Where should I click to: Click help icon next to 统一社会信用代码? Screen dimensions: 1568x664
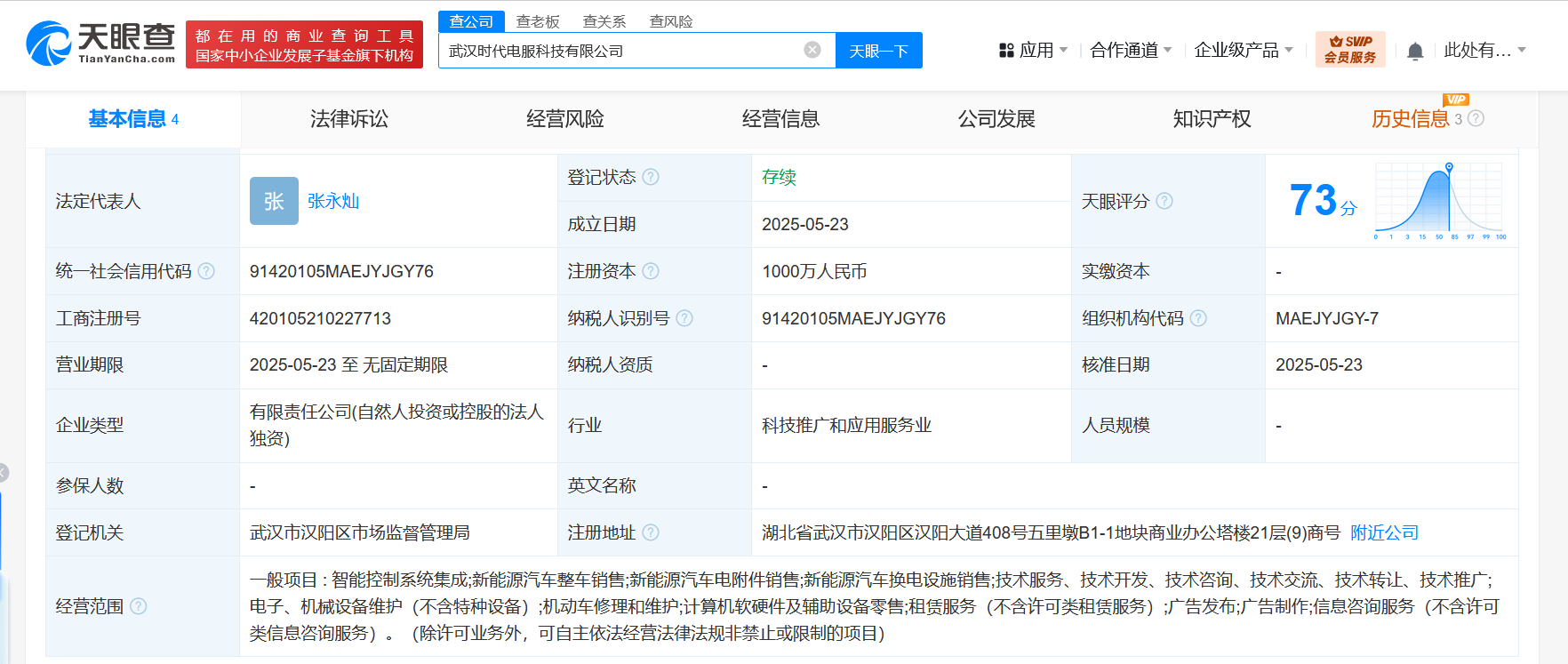click(206, 271)
